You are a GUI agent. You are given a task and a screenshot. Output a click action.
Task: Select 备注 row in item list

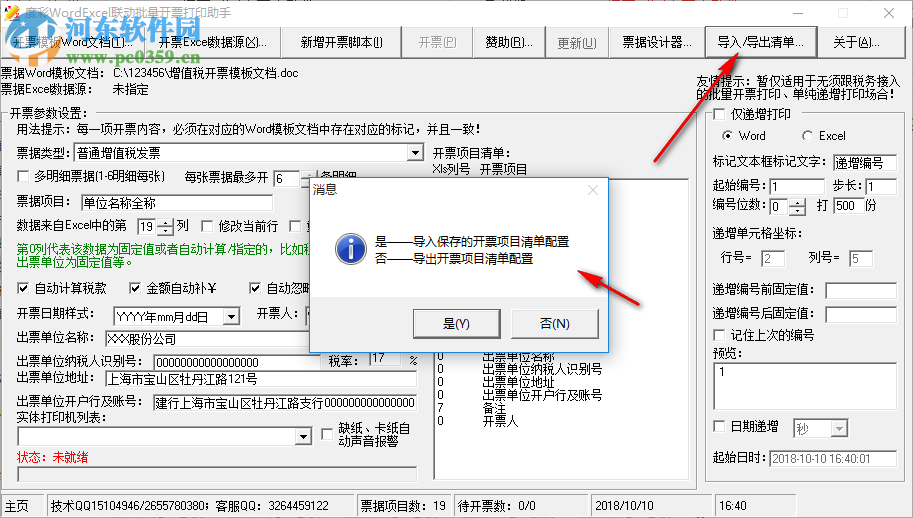(x=494, y=407)
